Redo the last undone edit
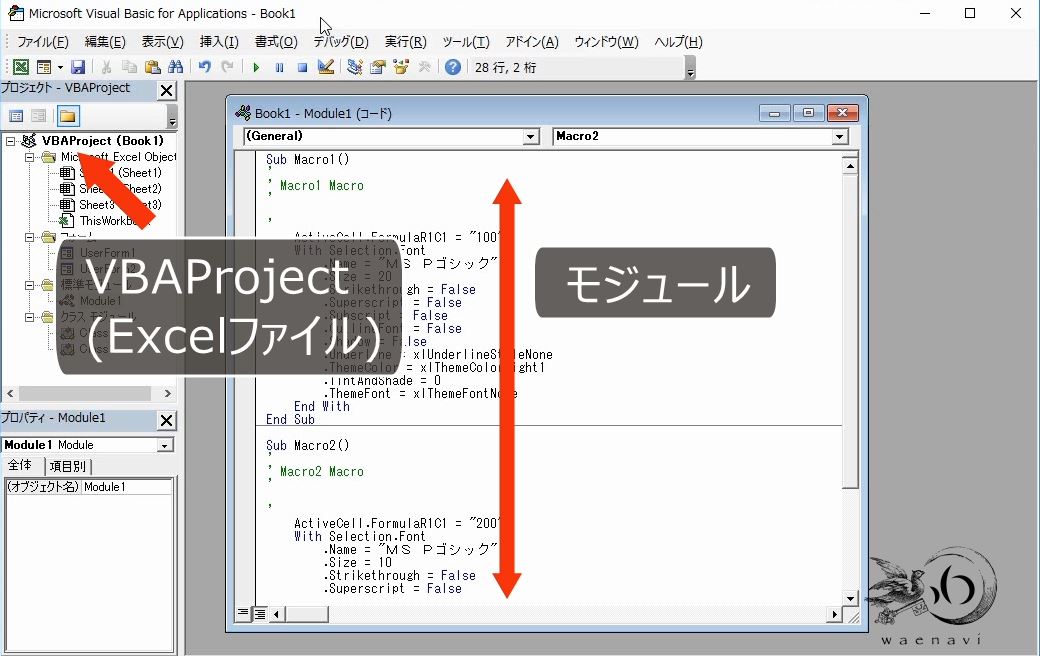This screenshot has height=656, width=1040. click(228, 67)
